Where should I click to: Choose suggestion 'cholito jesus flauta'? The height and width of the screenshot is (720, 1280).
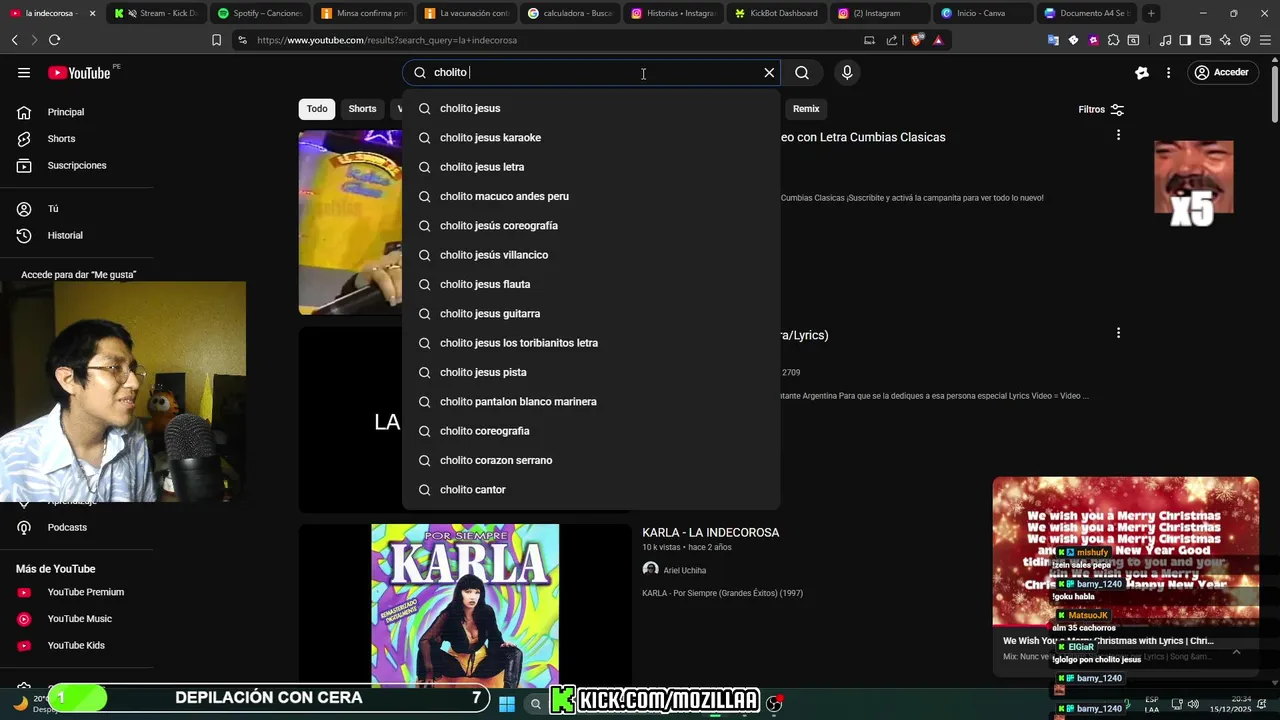(591, 284)
